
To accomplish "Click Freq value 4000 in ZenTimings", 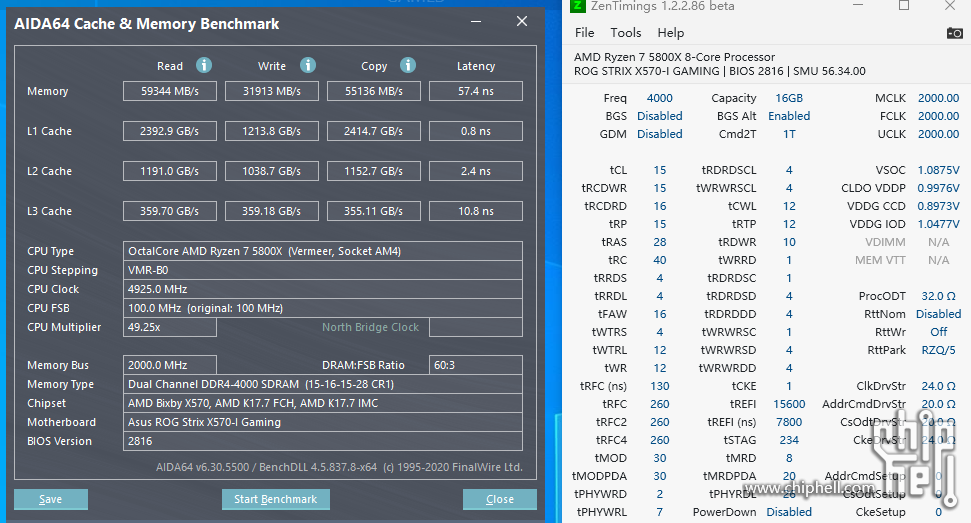I will tap(660, 98).
